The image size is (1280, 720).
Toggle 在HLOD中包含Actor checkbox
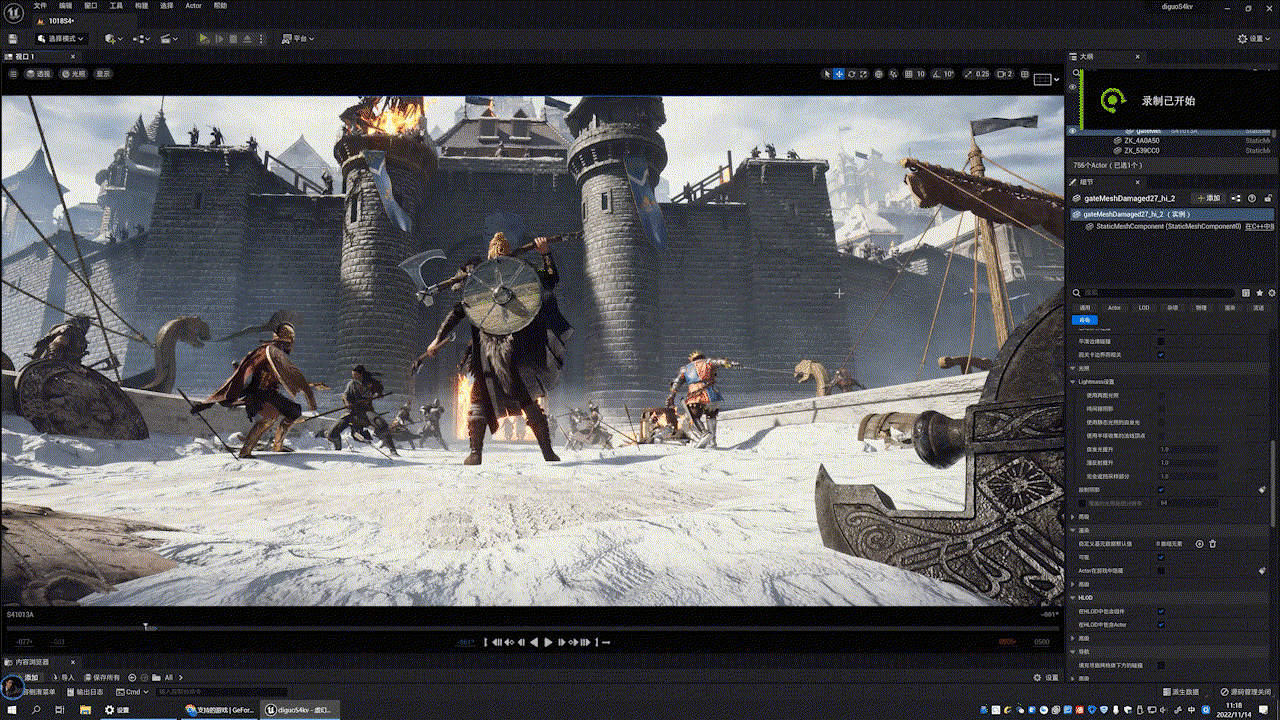pyautogui.click(x=1161, y=625)
